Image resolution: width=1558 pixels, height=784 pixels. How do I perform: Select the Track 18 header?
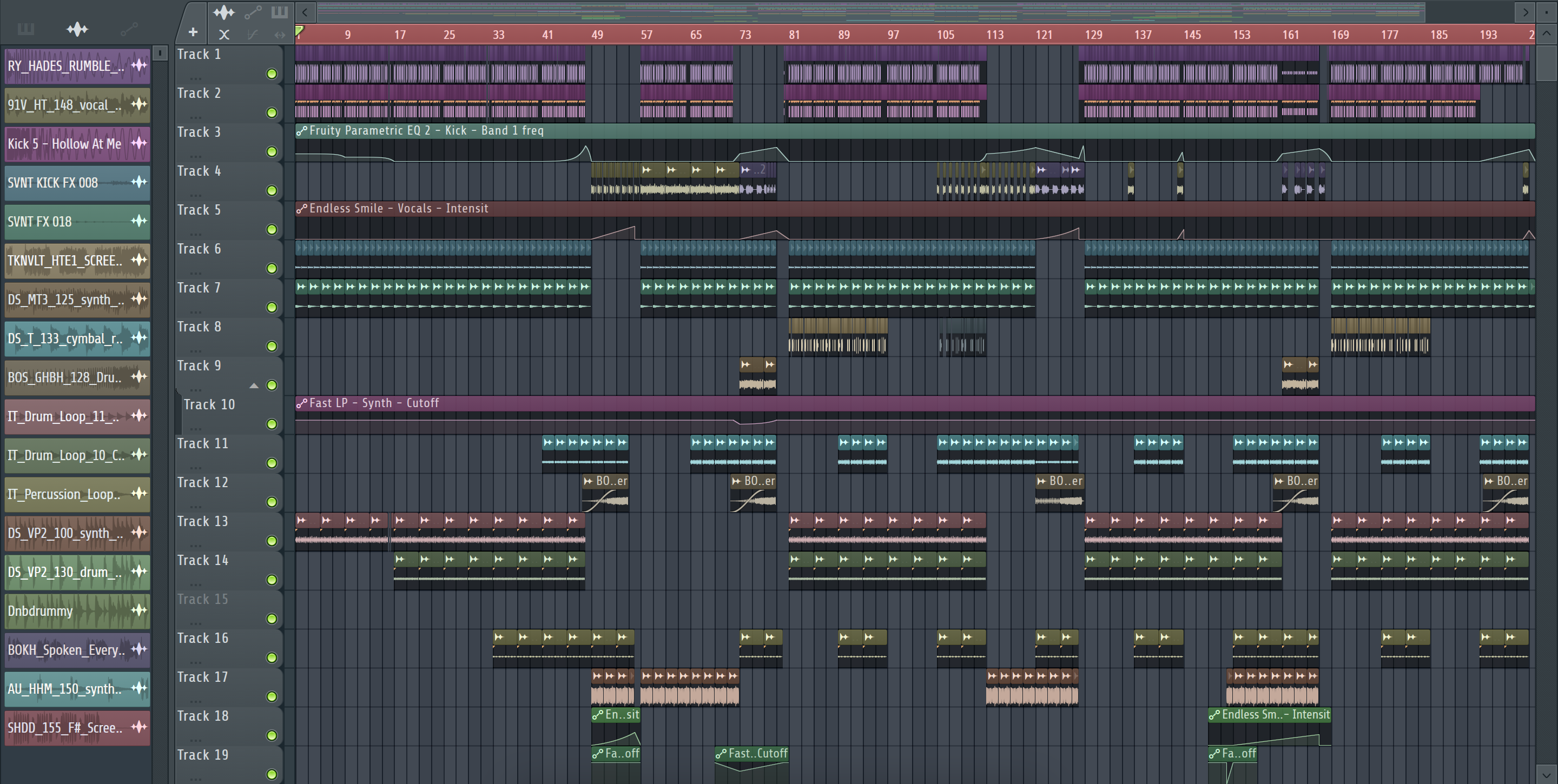pos(229,726)
